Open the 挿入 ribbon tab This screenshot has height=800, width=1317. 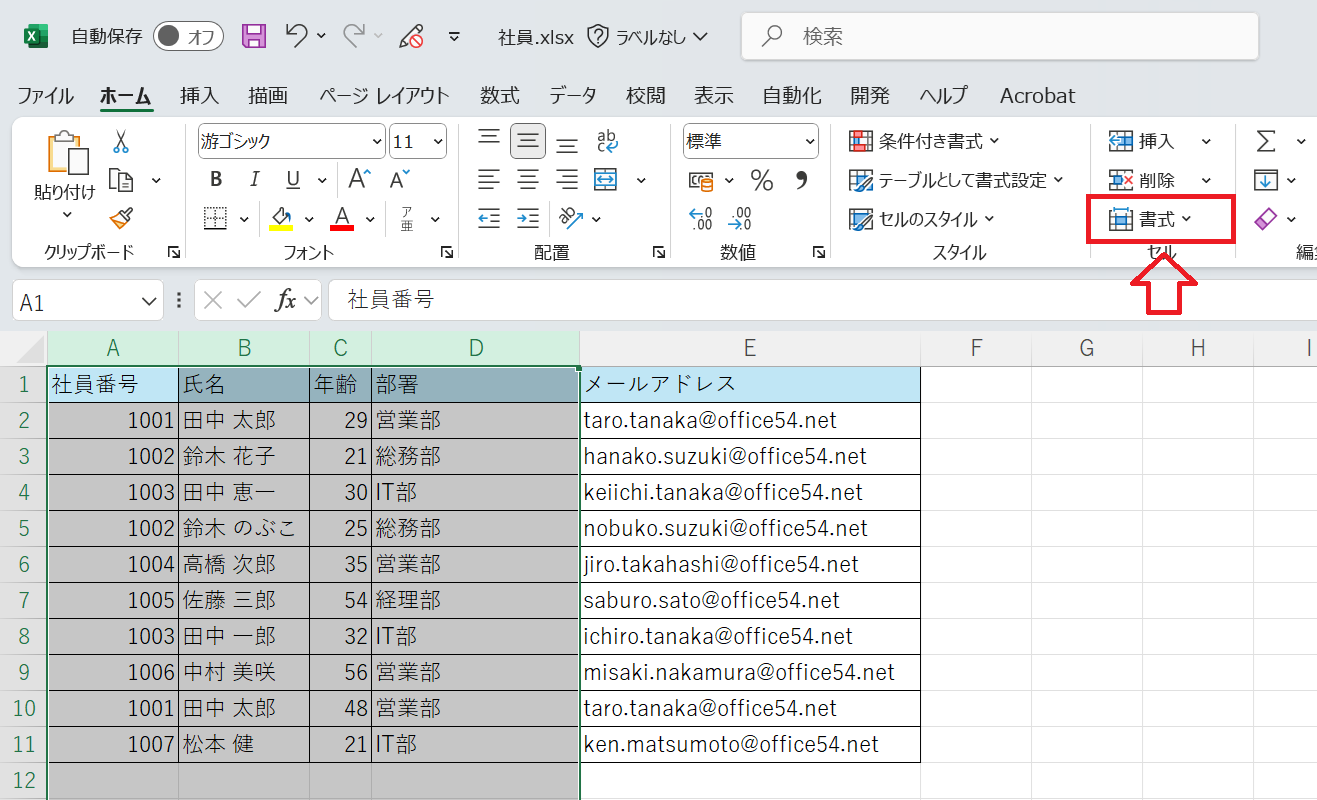(x=199, y=96)
